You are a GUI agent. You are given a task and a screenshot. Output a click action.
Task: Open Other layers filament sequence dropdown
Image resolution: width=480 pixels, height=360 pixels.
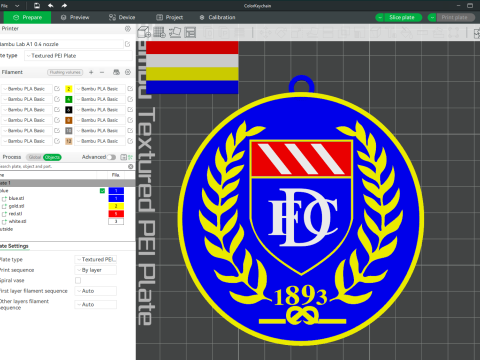[x=96, y=305]
